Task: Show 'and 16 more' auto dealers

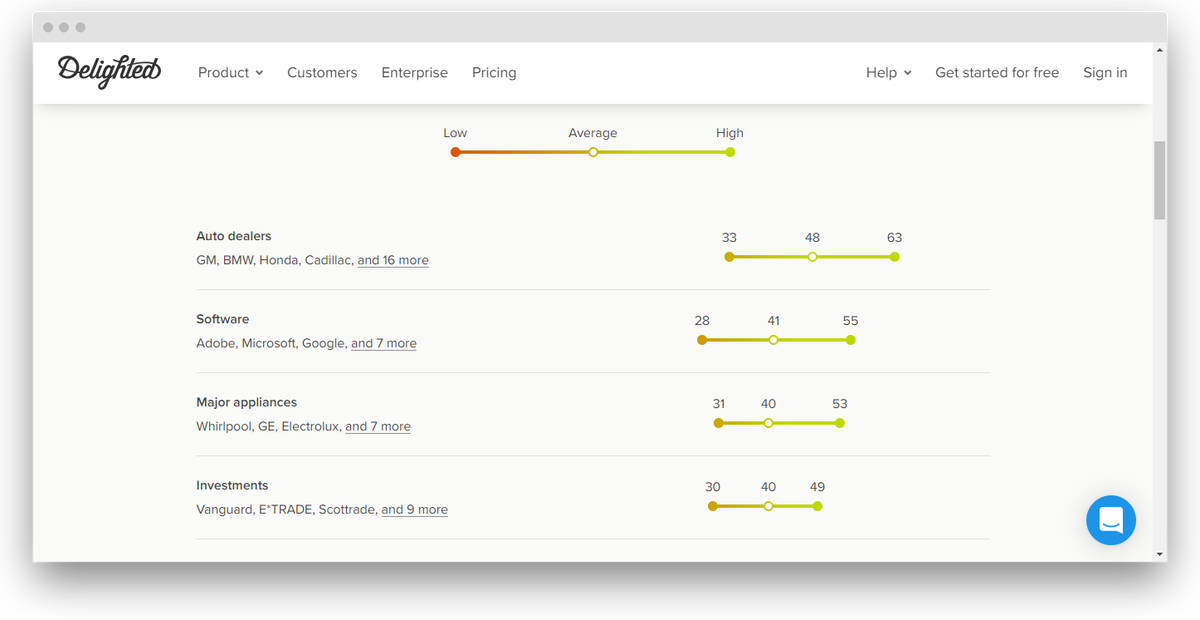Action: point(393,260)
